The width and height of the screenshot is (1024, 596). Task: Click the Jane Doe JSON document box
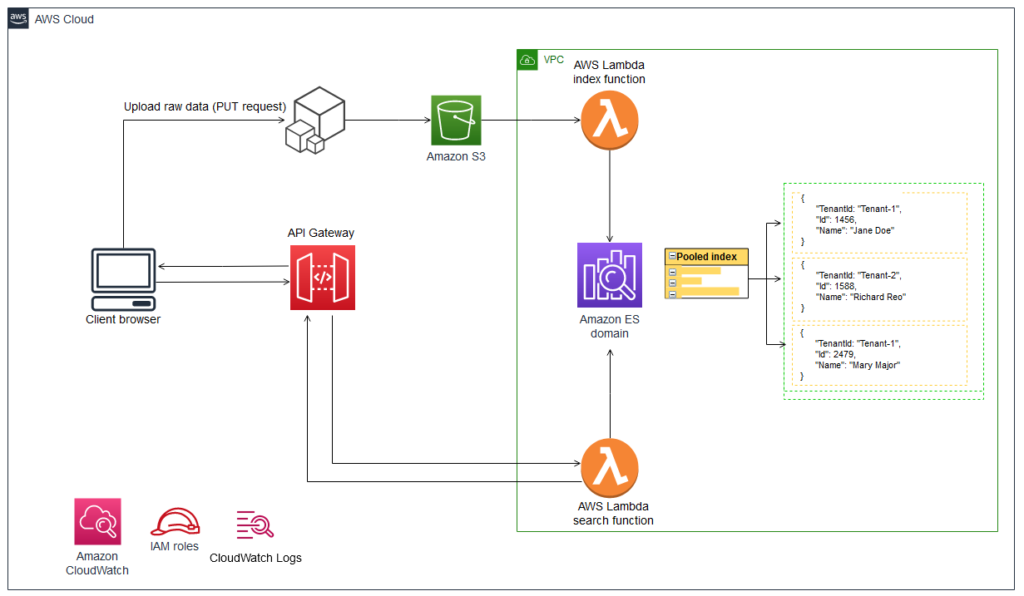879,222
